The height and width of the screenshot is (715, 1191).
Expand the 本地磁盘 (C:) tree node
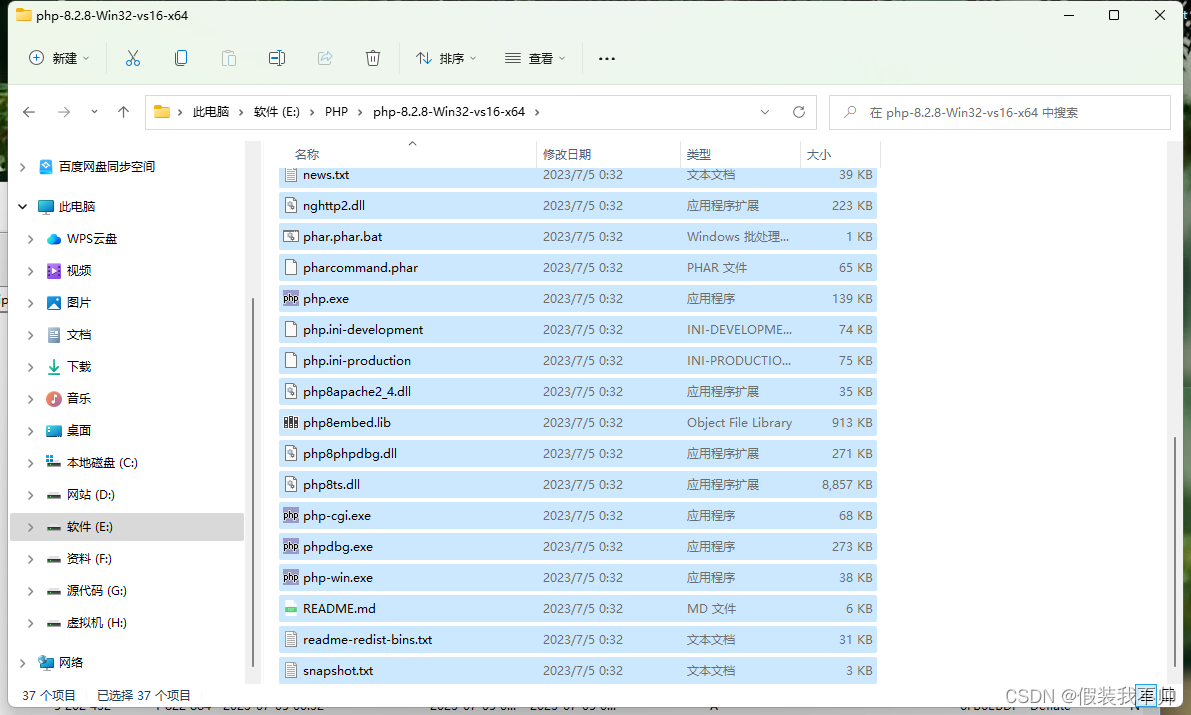[30, 463]
